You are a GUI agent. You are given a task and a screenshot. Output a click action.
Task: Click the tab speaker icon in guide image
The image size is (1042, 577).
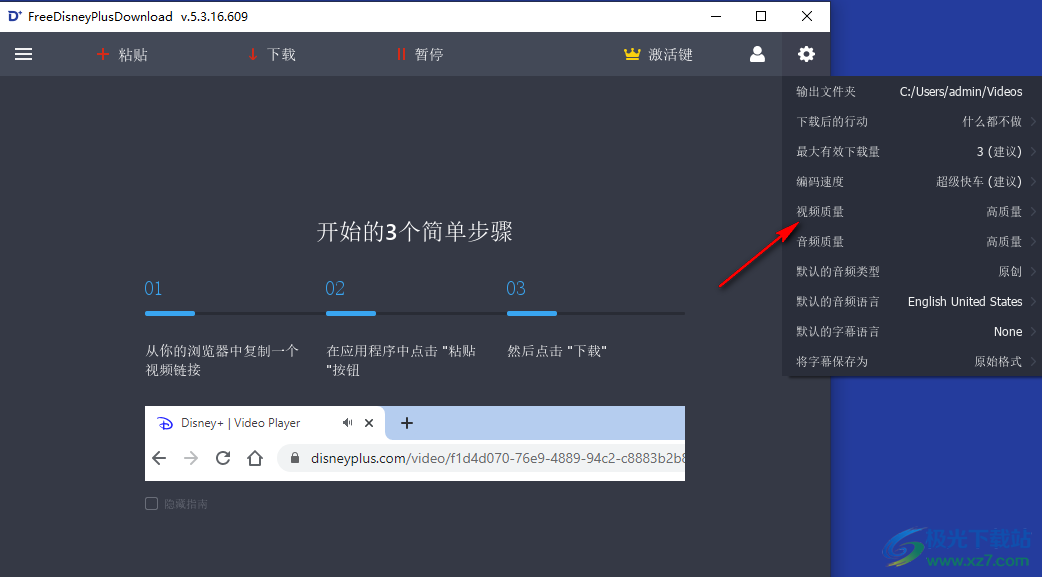348,423
